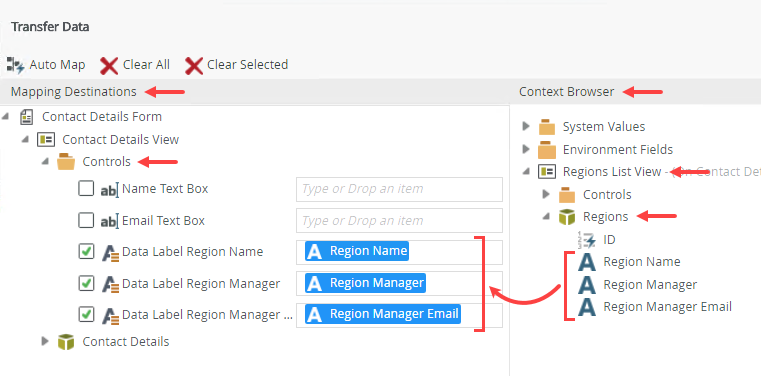
Task: Click the Controls folder icon under Regions List View
Action: pyautogui.click(x=567, y=195)
